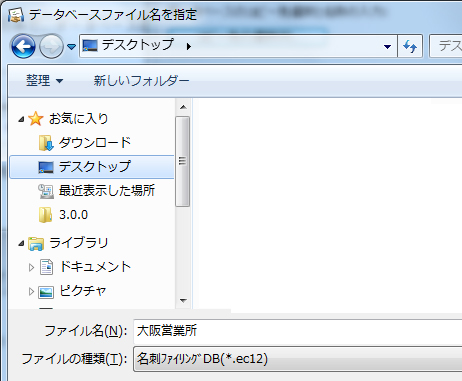
Task: Click the desktop icon in address bar
Action: tap(90, 45)
